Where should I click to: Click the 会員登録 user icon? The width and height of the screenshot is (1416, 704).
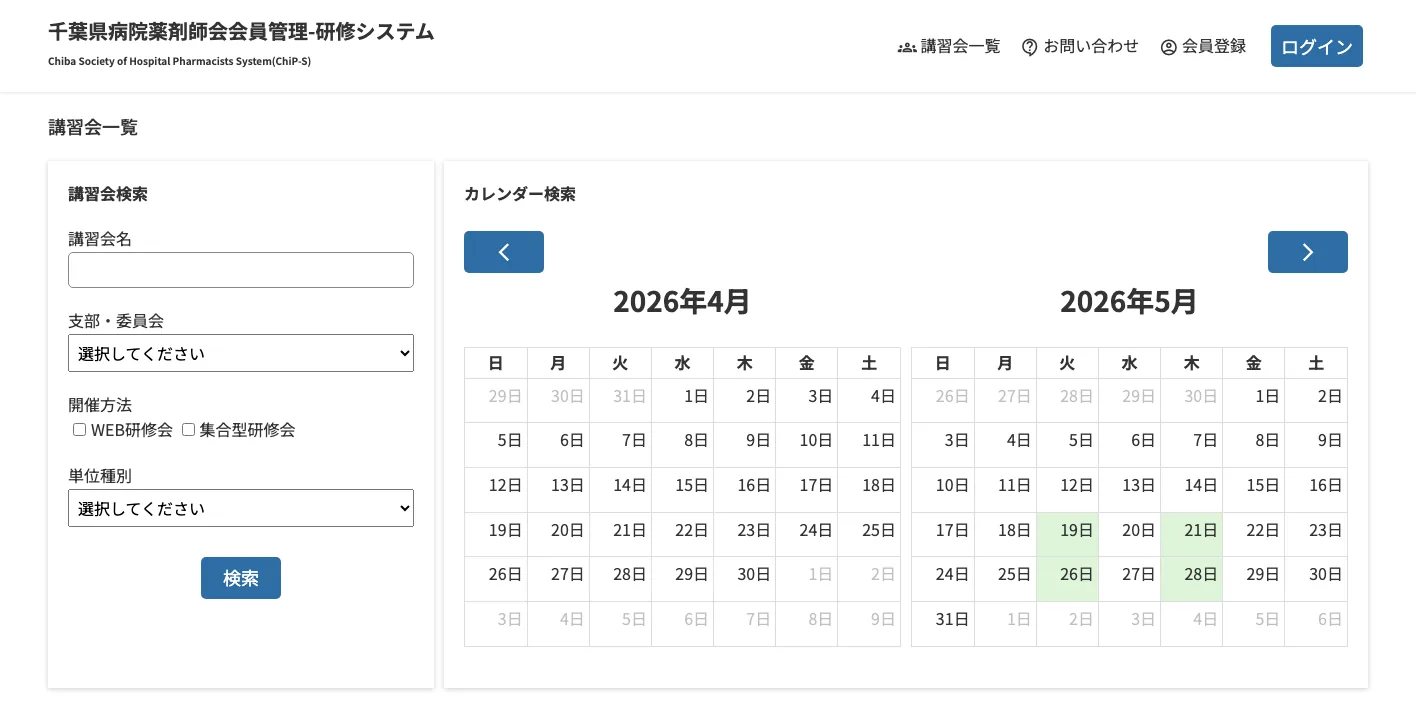1169,47
